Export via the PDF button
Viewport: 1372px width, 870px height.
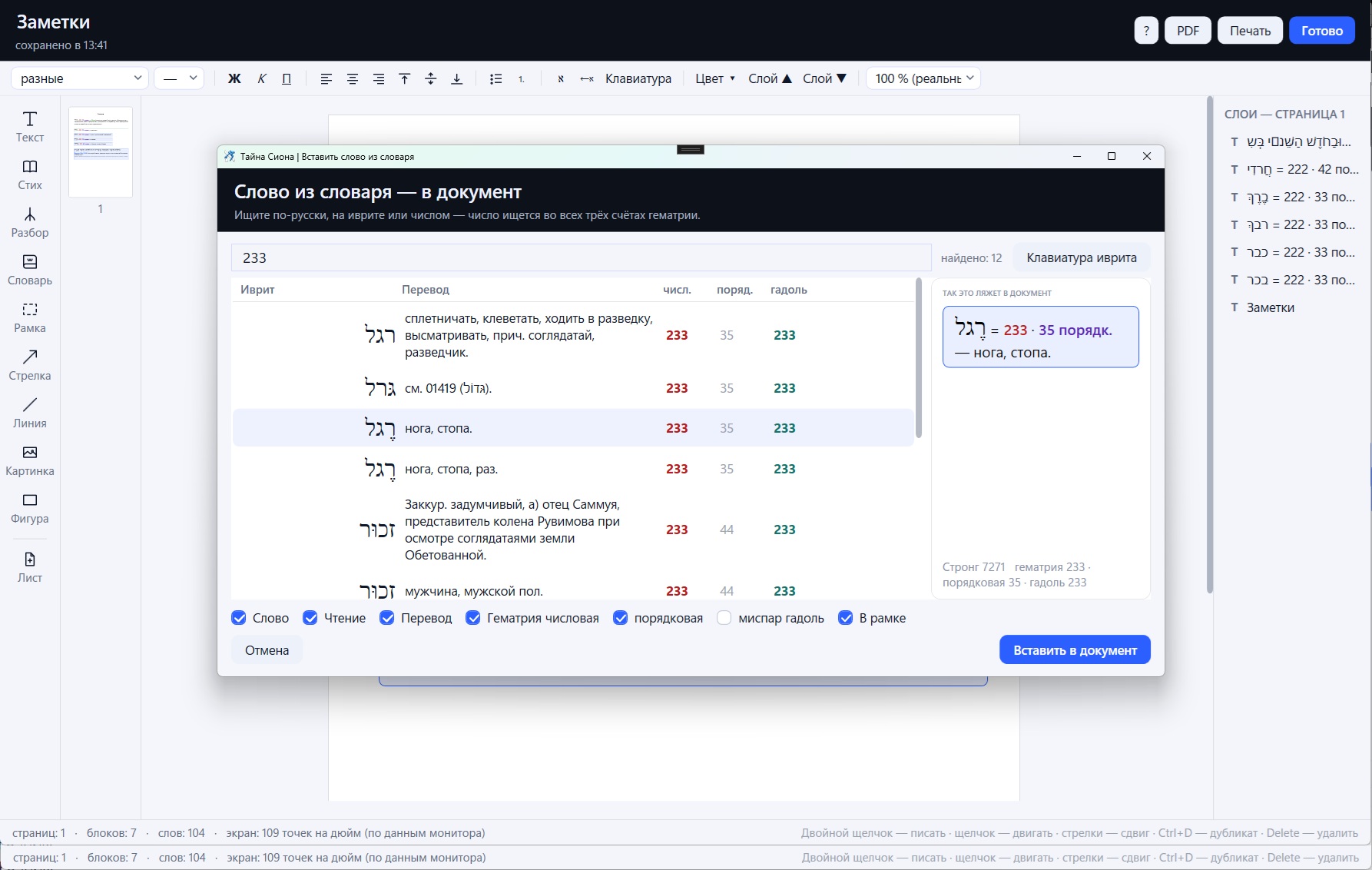[1188, 31]
